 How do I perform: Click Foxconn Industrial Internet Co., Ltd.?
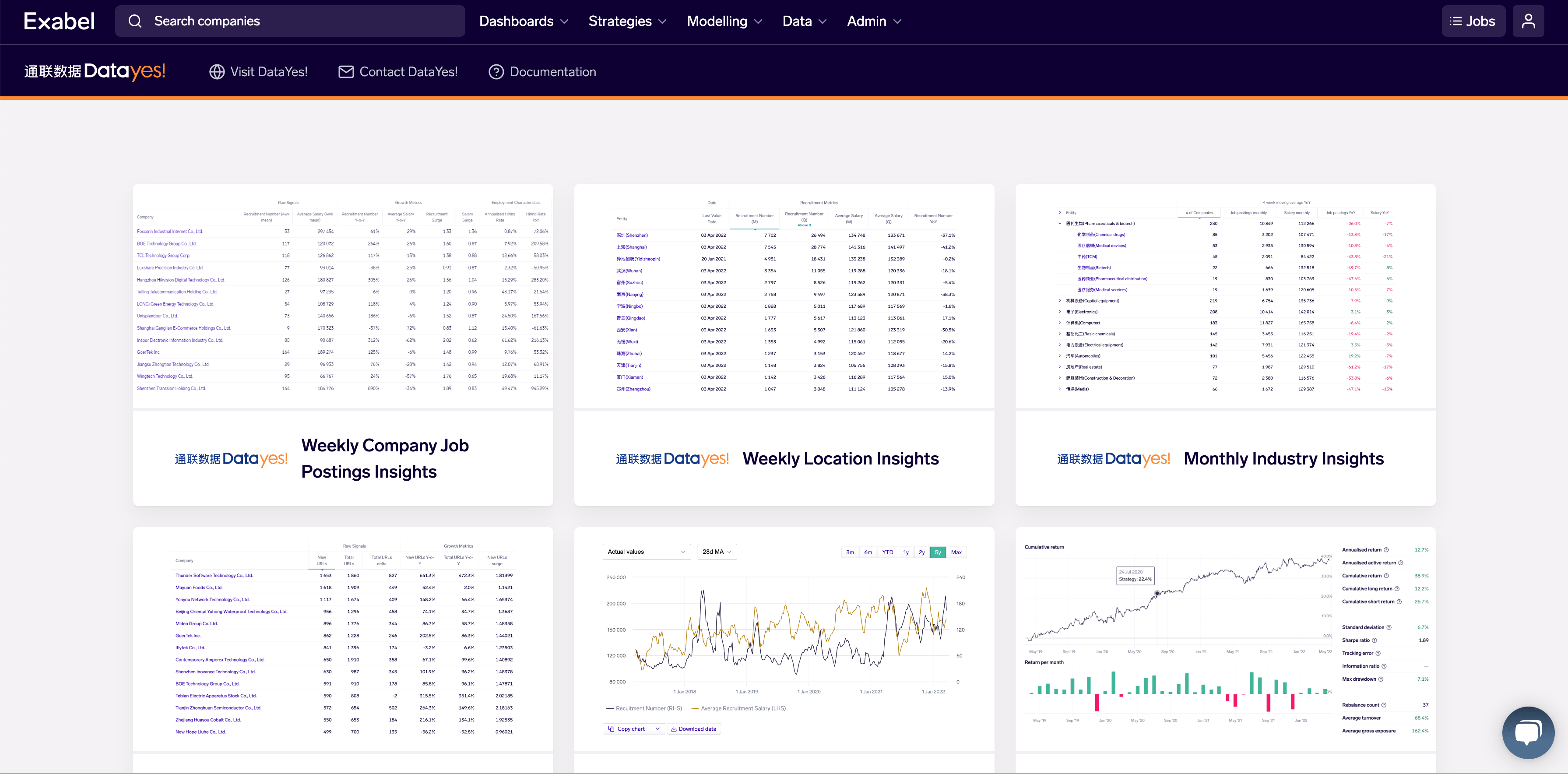[170, 232]
